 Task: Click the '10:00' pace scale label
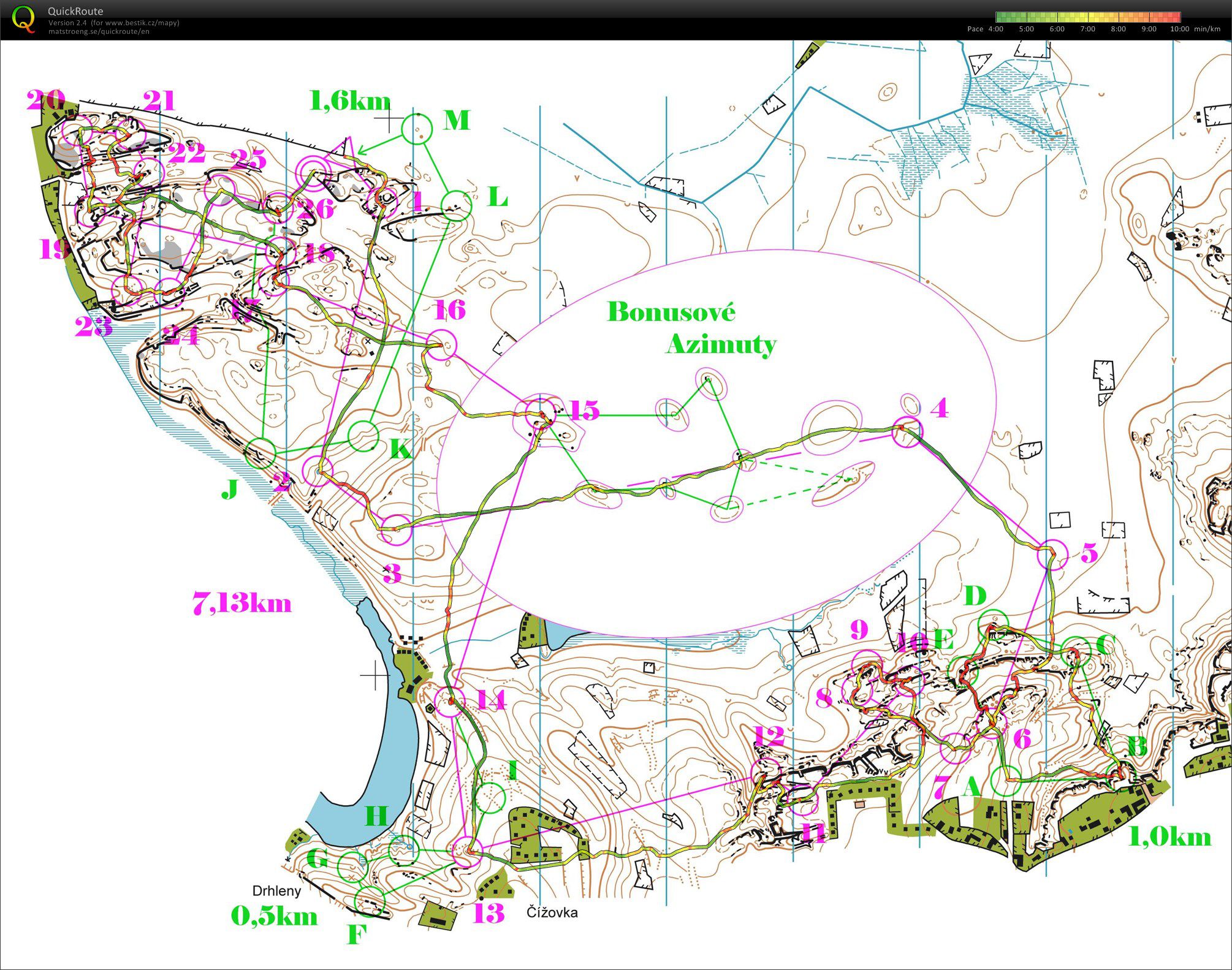[x=1179, y=29]
